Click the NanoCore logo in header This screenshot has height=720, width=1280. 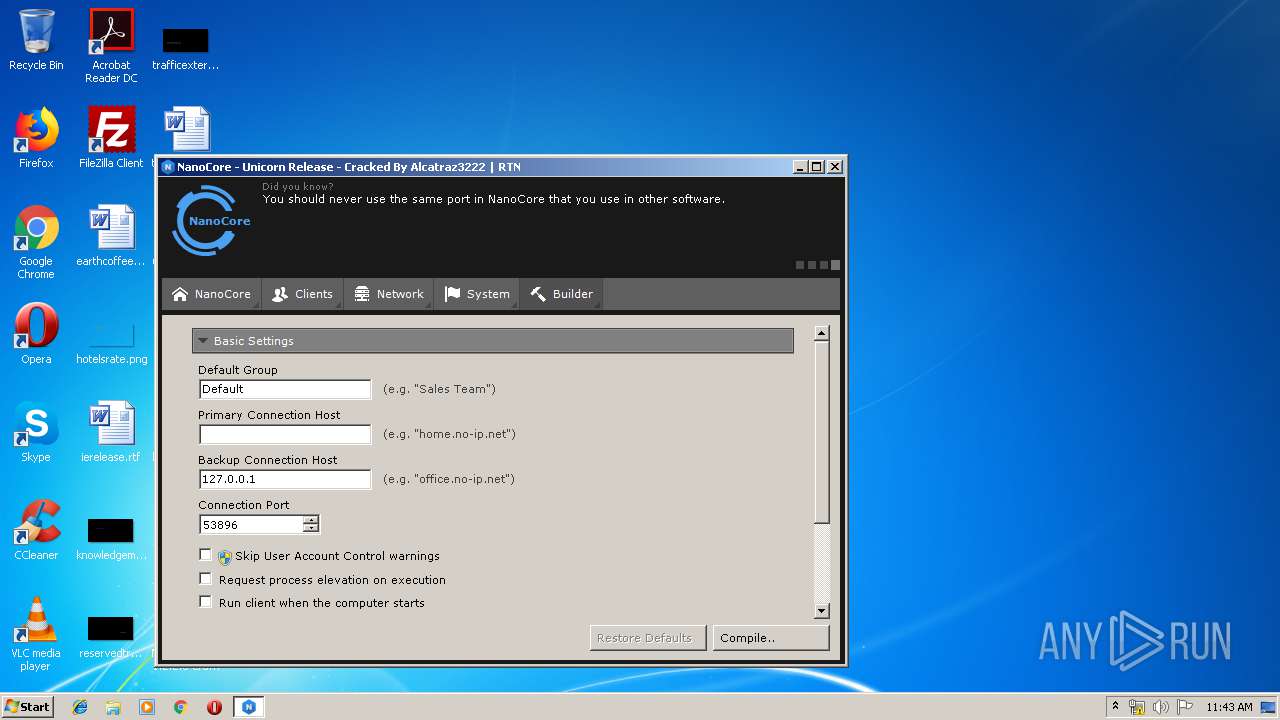click(211, 221)
